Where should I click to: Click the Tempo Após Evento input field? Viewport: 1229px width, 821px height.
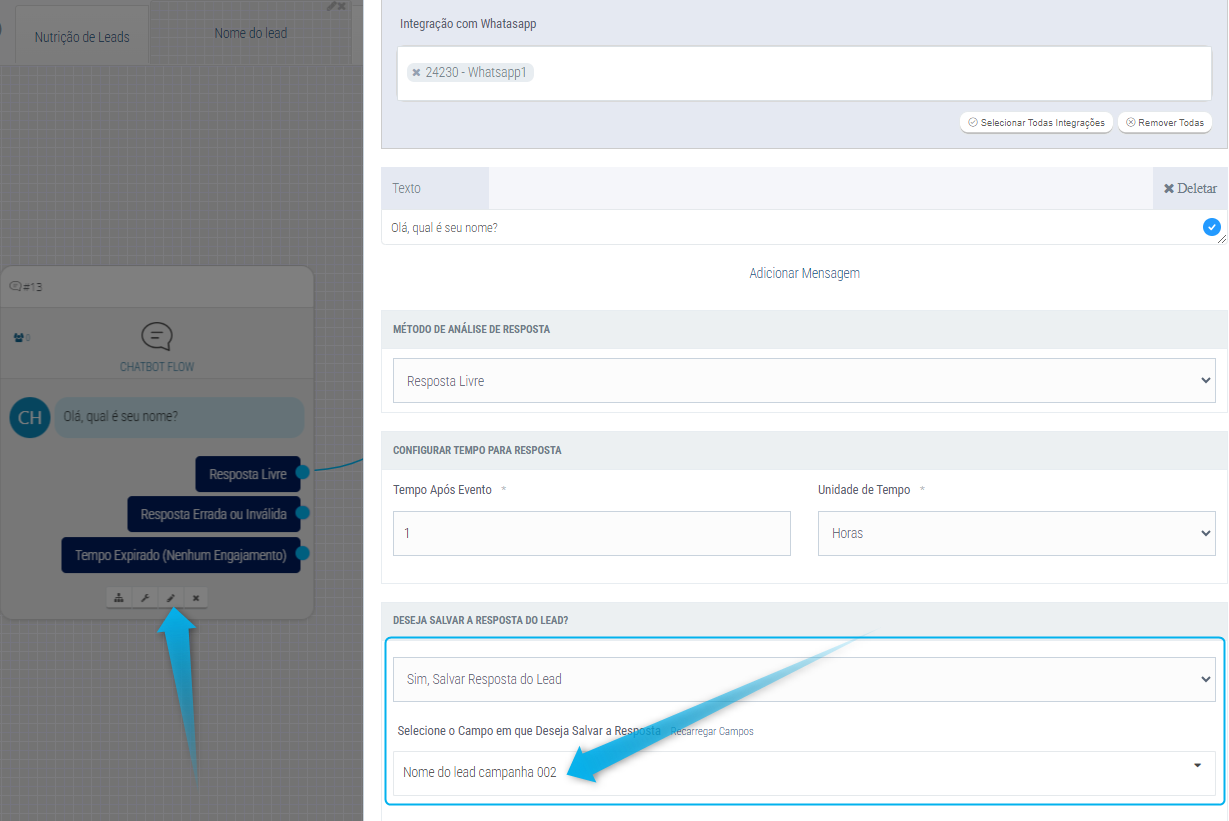click(x=591, y=534)
